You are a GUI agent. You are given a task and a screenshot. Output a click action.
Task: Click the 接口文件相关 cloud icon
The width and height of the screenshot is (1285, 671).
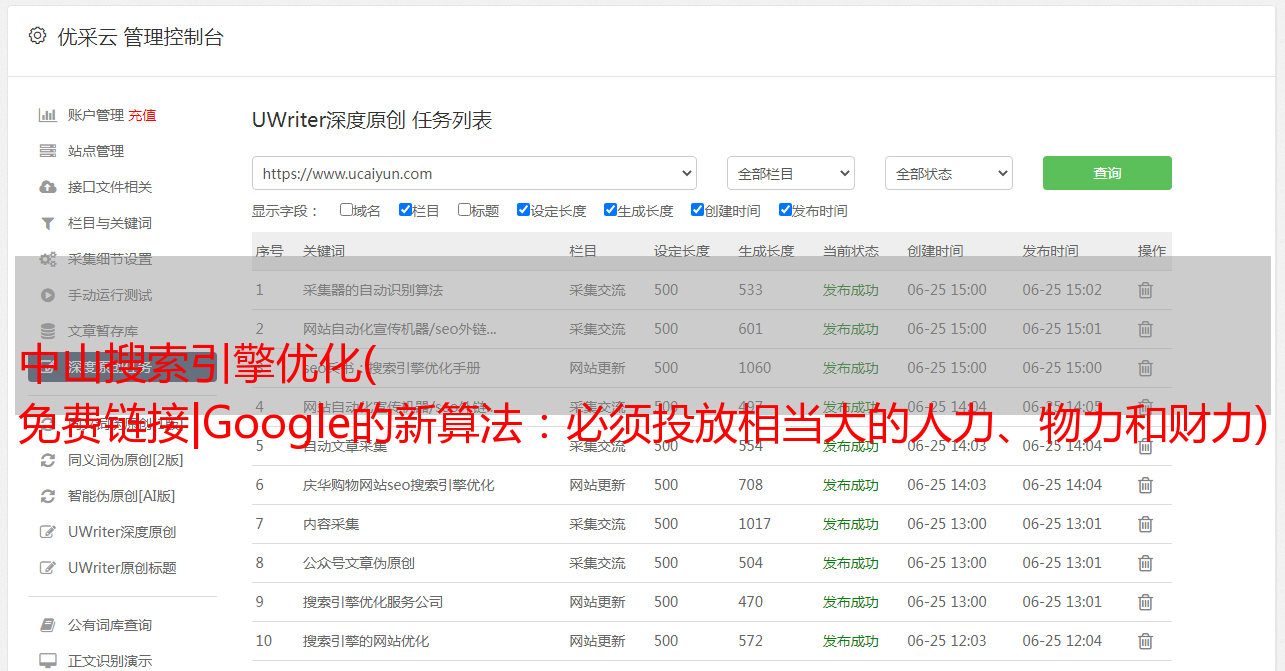[47, 187]
